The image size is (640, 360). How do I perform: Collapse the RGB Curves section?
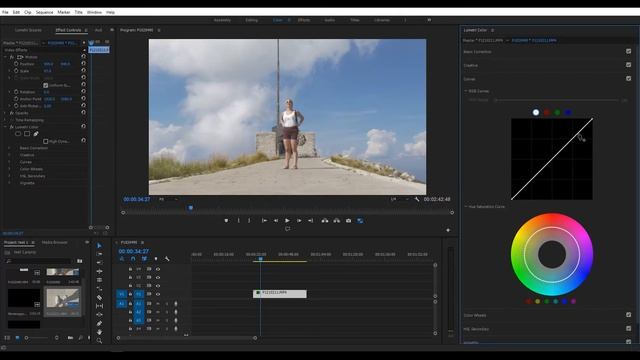(x=466, y=91)
